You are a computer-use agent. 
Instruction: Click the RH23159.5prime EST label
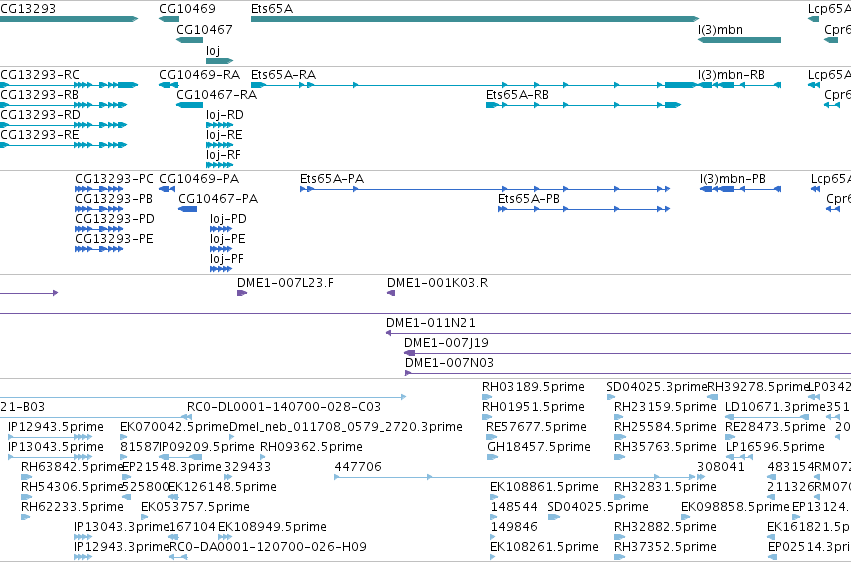point(665,407)
